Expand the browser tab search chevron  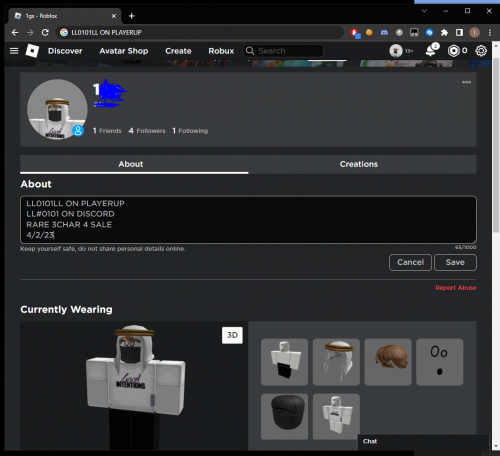424,11
